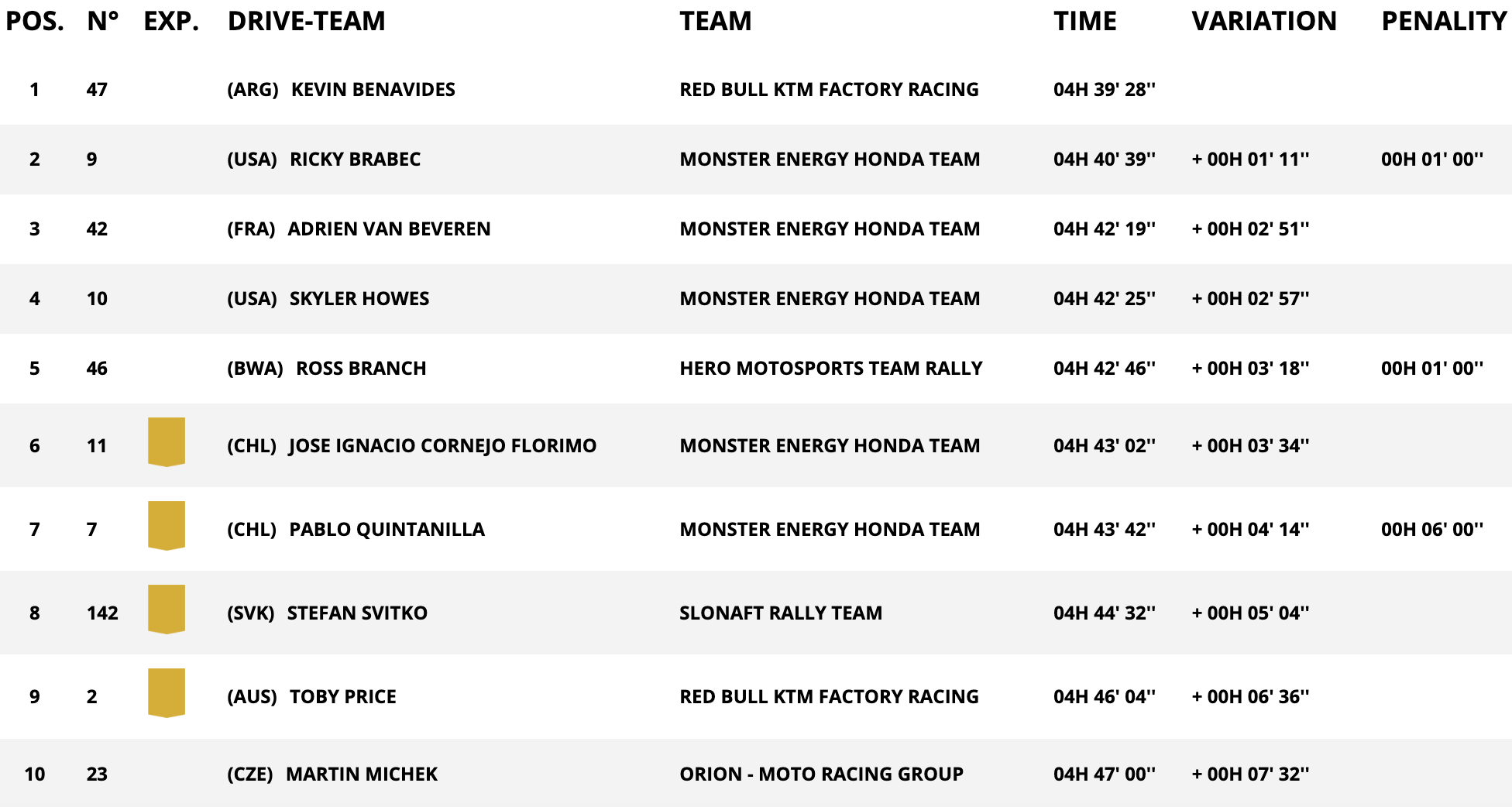Viewport: 1512px width, 807px height.
Task: Open Kevin Benavides rider entry
Action: [x=373, y=90]
